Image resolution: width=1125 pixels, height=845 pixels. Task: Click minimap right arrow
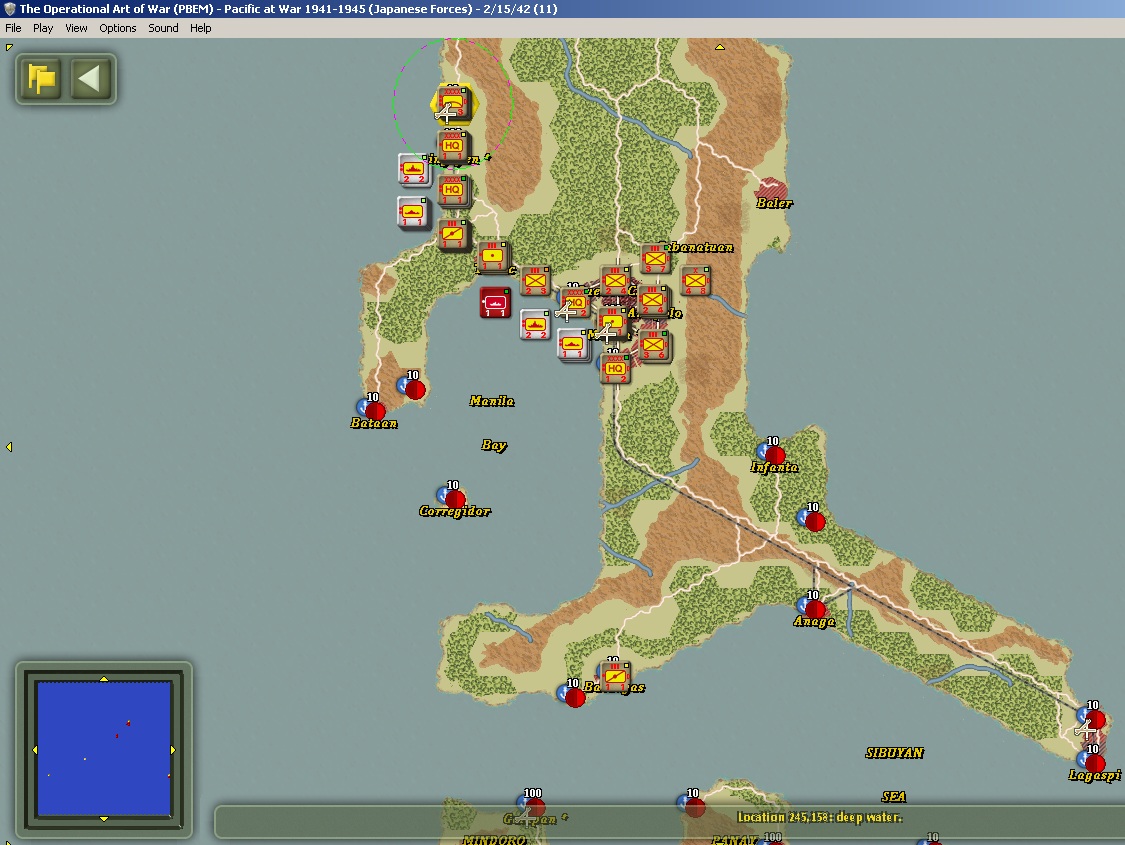pos(173,750)
